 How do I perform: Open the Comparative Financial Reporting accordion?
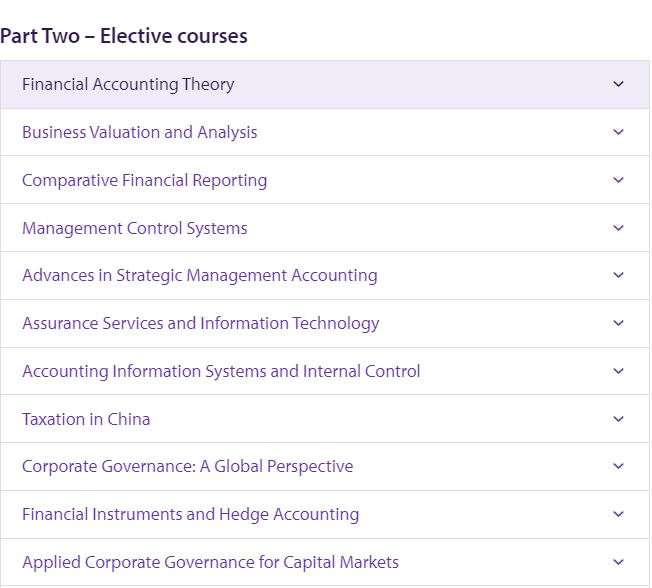coord(144,180)
